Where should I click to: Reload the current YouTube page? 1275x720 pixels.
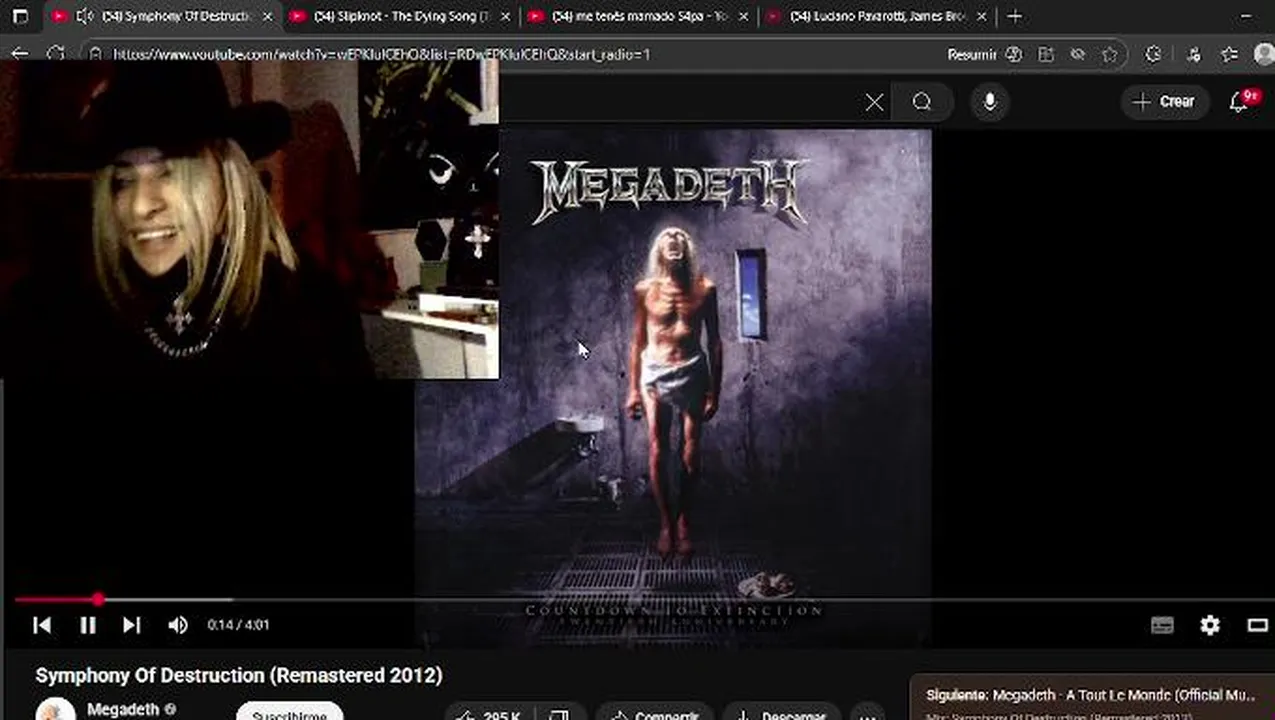[56, 54]
